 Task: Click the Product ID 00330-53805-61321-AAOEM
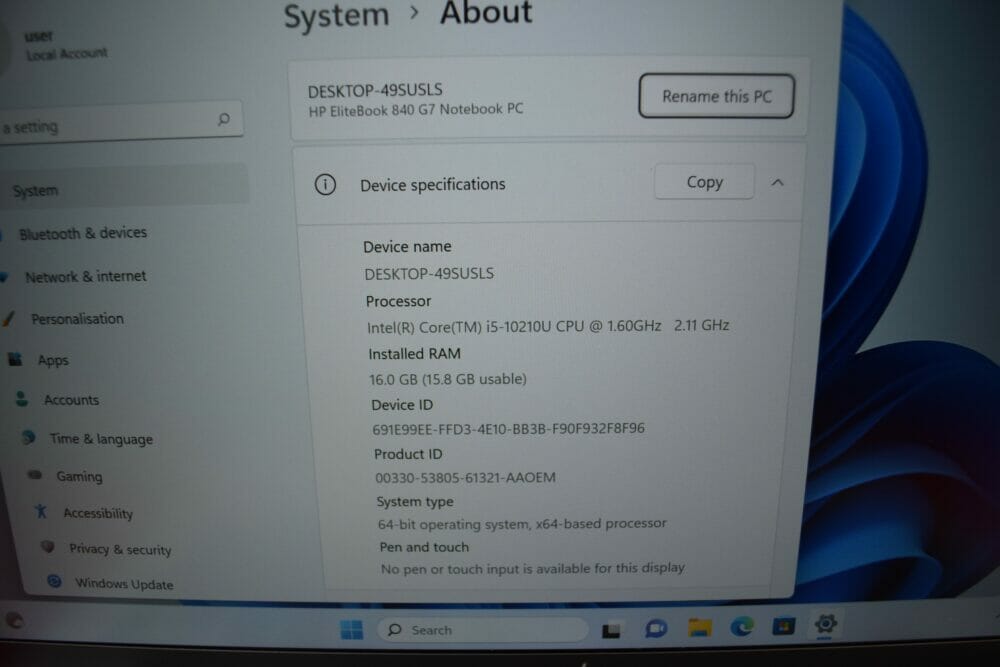pos(466,478)
